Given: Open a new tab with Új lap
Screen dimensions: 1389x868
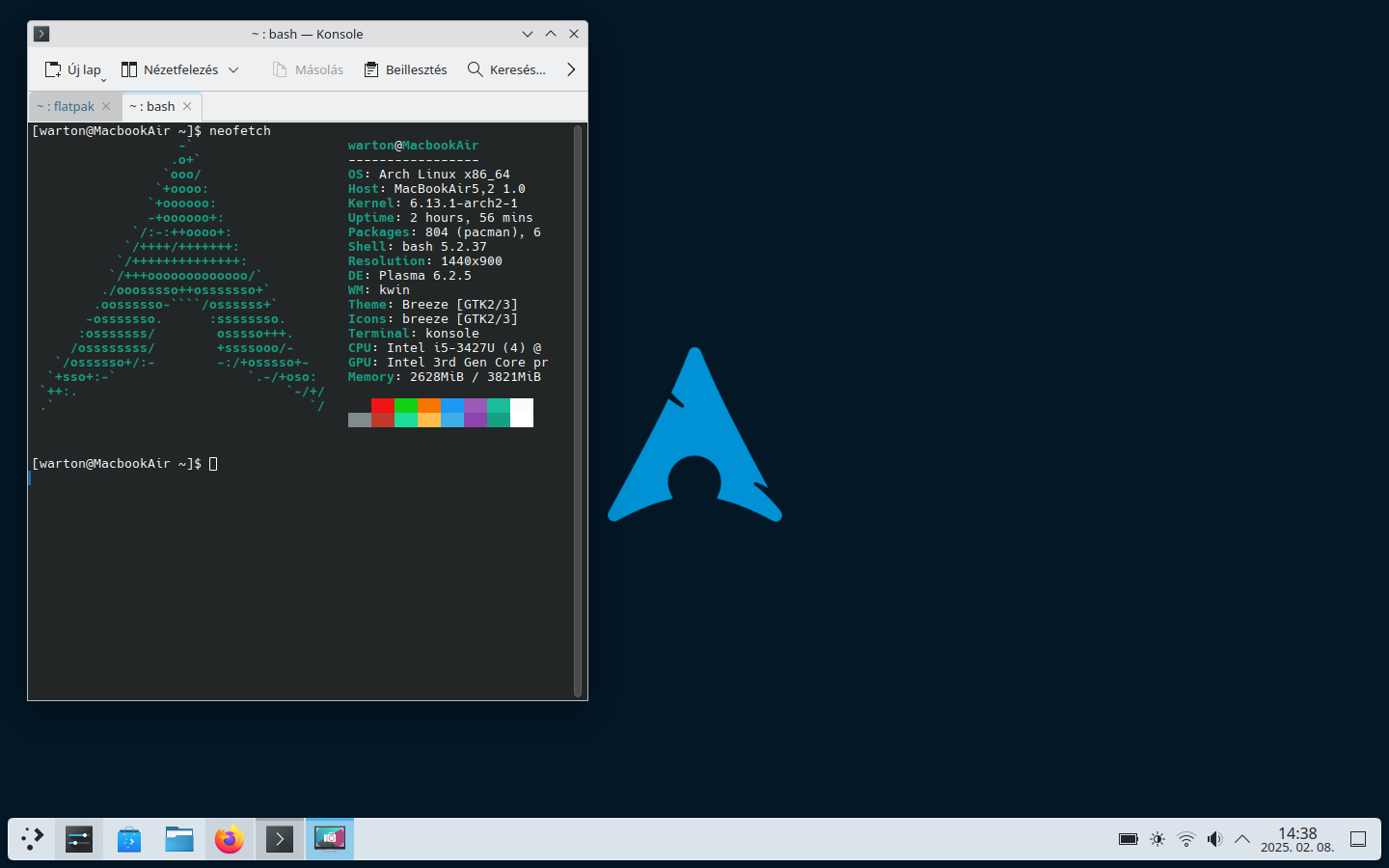Looking at the screenshot, I should (72, 69).
